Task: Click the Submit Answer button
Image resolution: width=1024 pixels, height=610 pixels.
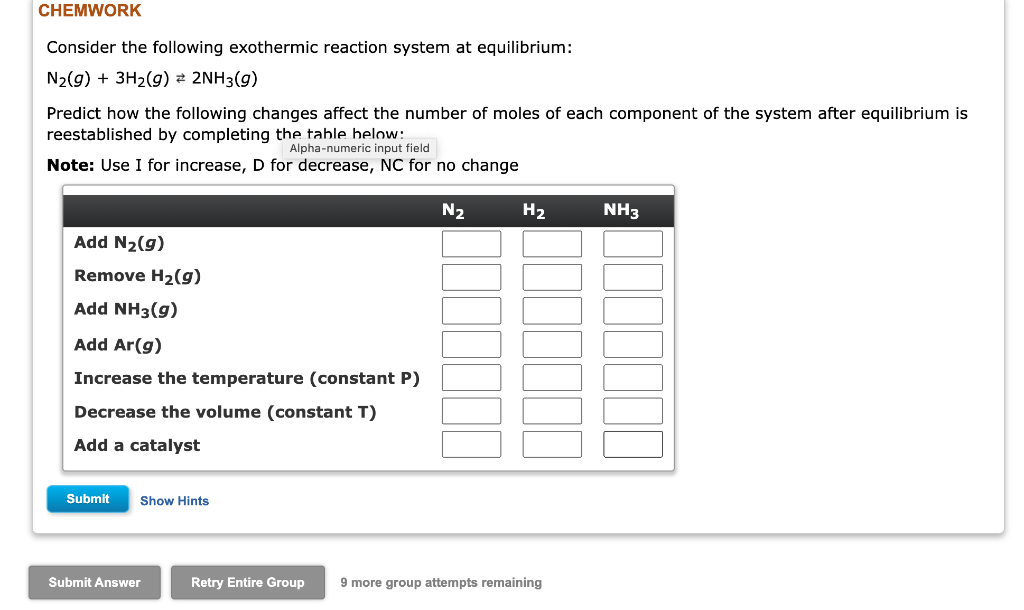Action: tap(94, 582)
